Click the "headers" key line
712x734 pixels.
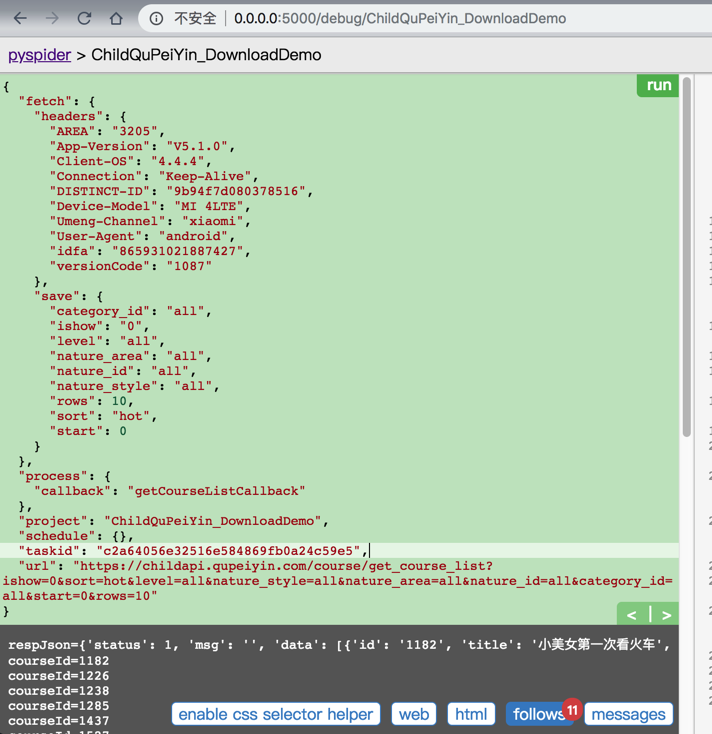tap(80, 117)
